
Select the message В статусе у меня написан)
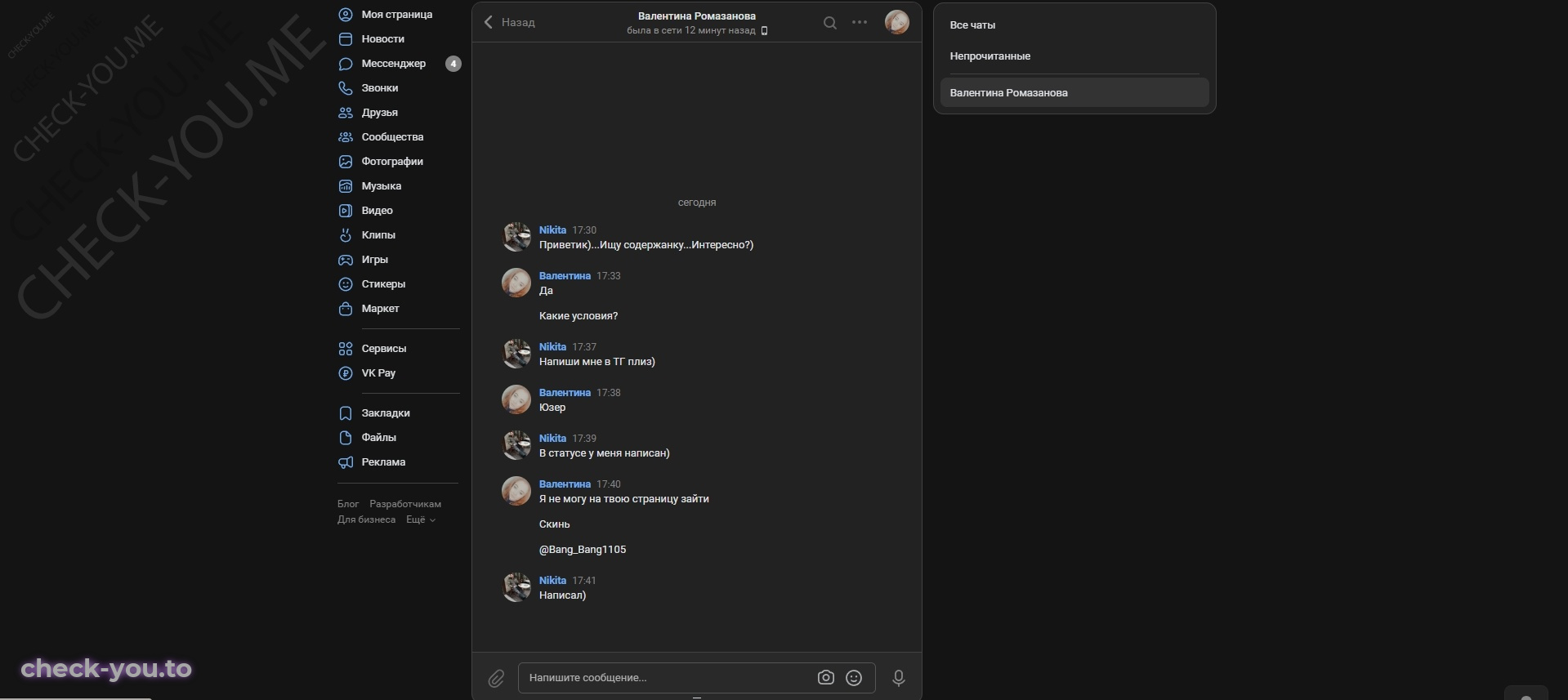605,453
